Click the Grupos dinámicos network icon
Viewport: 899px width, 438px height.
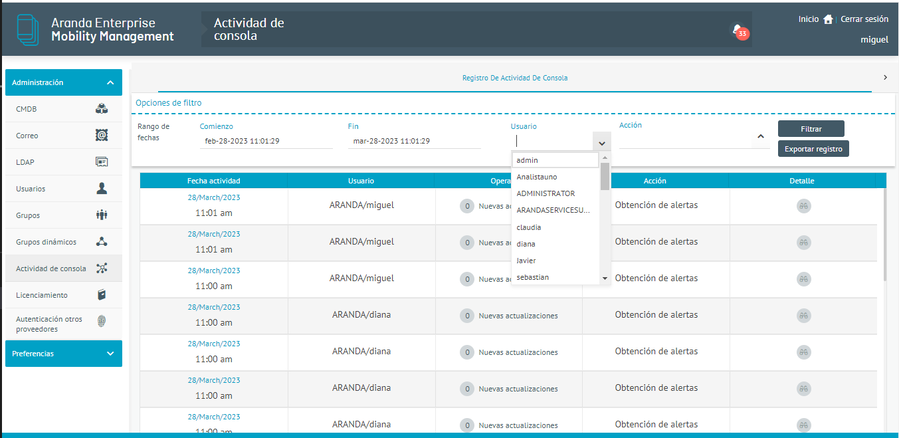click(102, 242)
